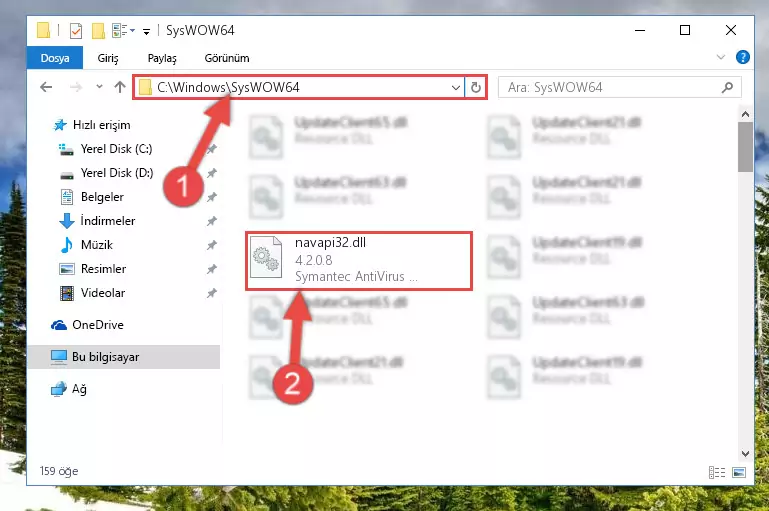Switch to the Paylaş ribbon tab

click(x=162, y=58)
